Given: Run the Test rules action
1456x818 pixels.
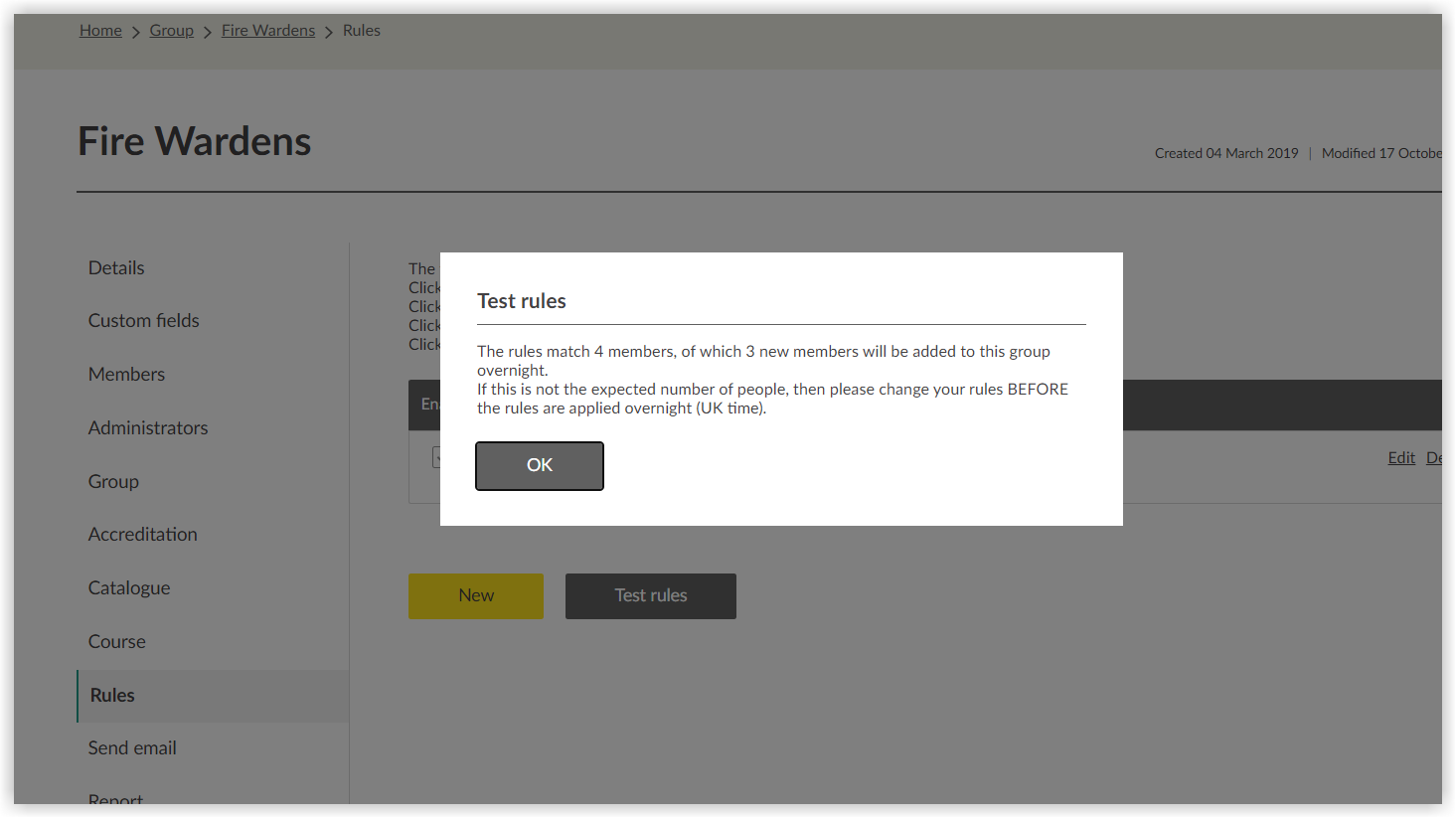Looking at the screenshot, I should [650, 595].
